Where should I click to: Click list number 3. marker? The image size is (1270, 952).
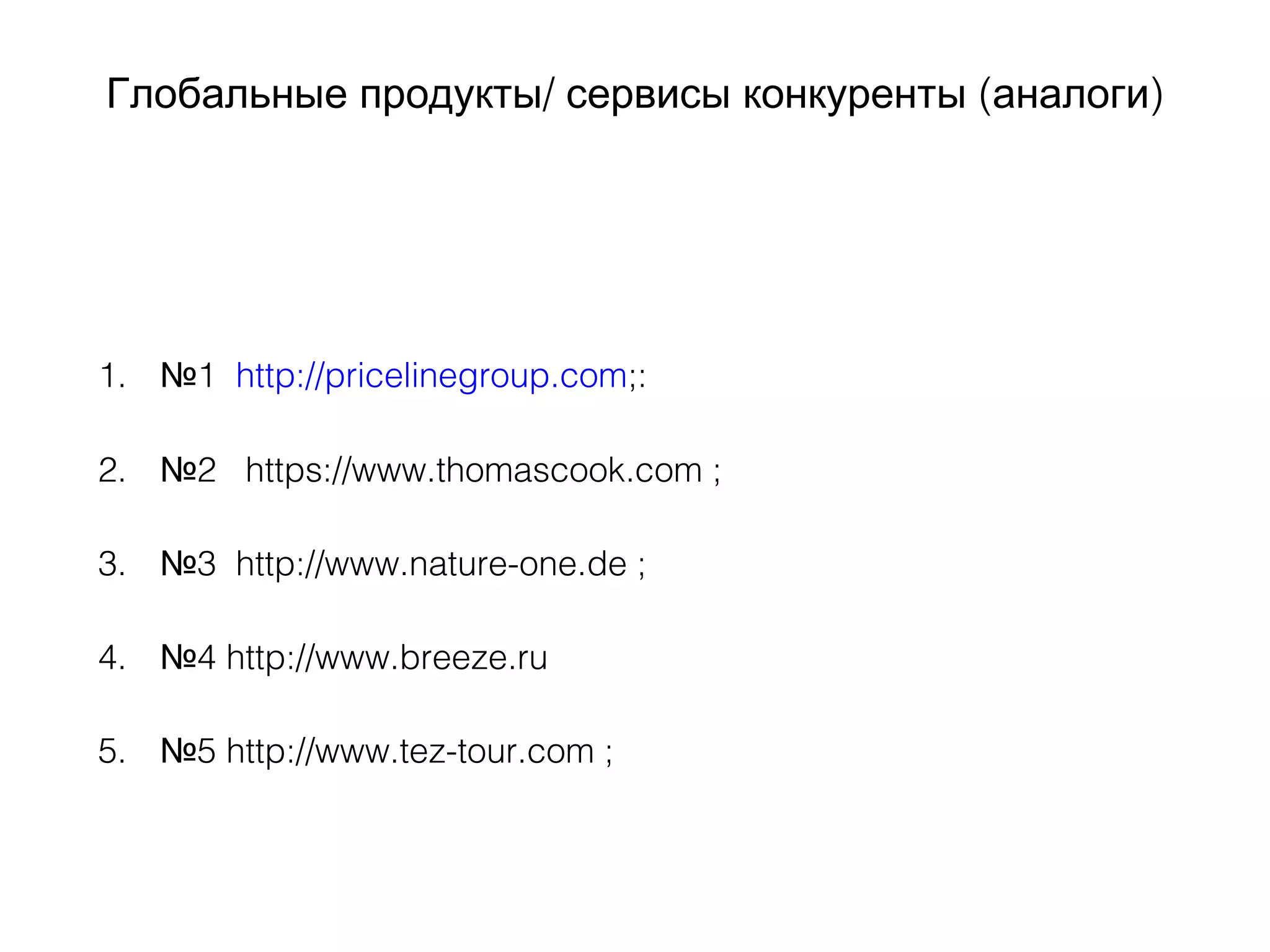(112, 564)
